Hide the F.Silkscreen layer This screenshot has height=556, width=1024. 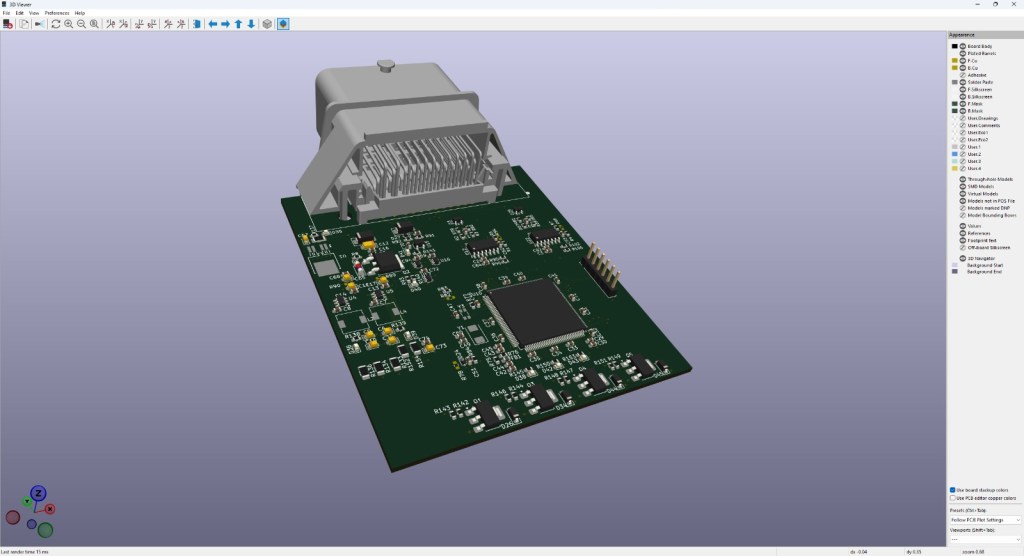click(963, 90)
